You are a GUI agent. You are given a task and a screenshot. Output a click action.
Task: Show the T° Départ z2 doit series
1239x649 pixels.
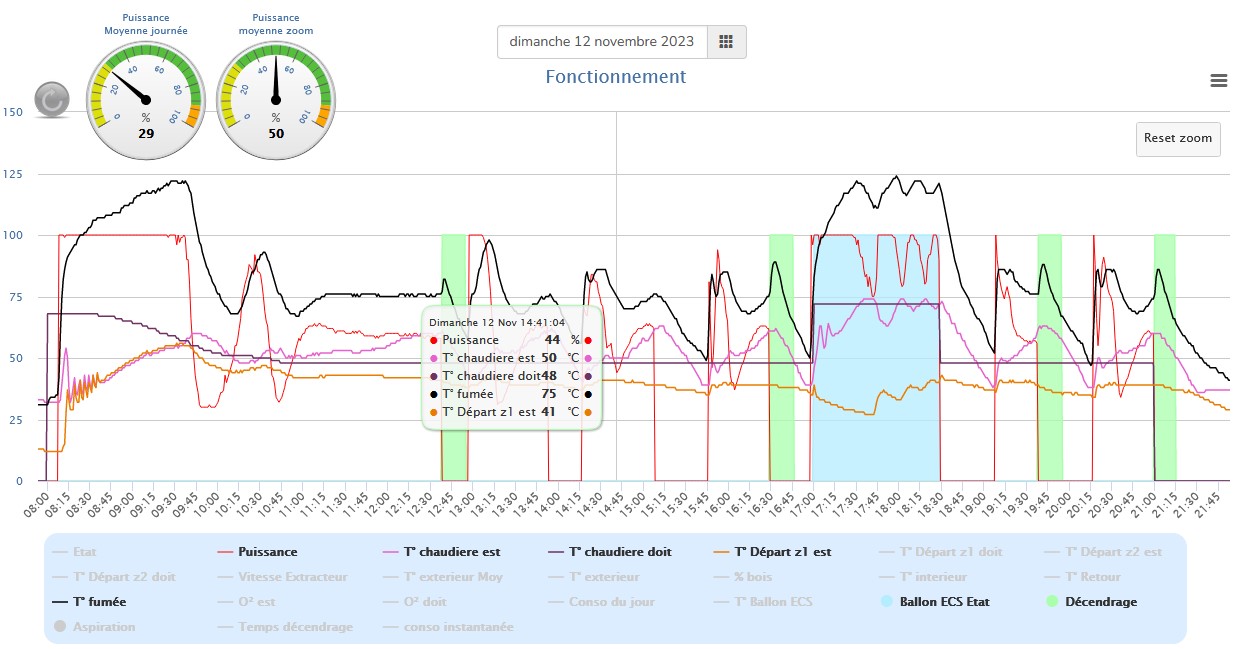tap(113, 577)
